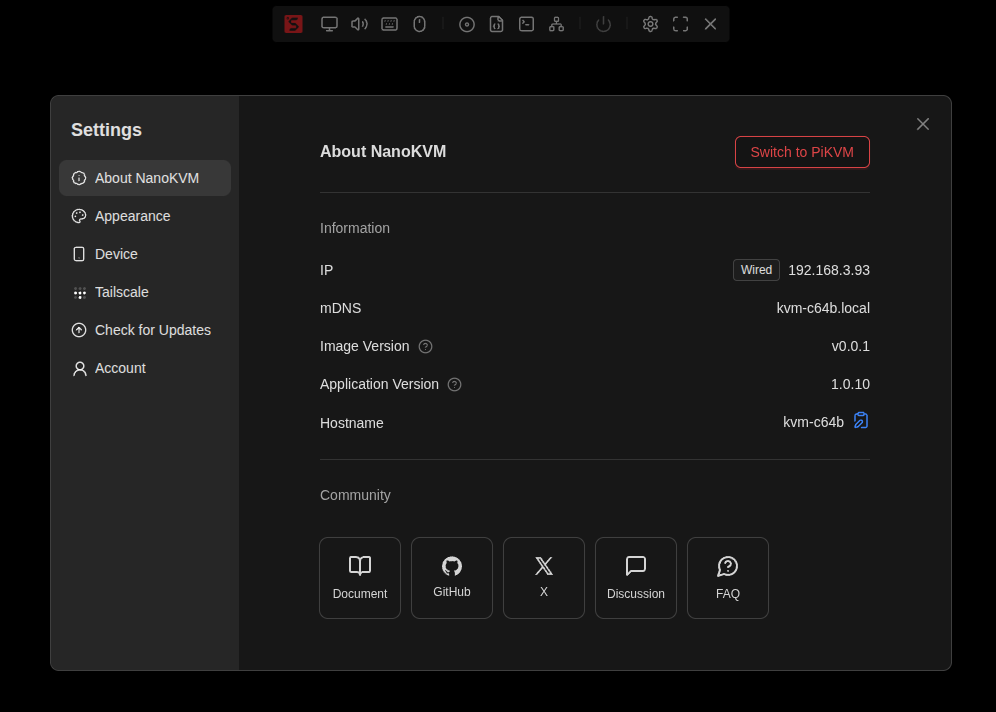Click the Information section label
The height and width of the screenshot is (712, 996).
tap(355, 228)
